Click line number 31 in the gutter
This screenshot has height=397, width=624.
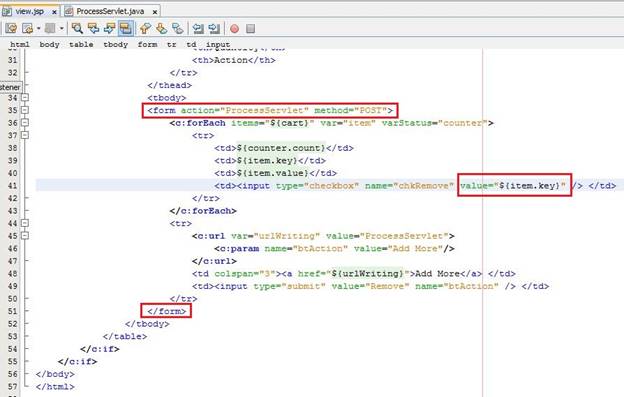[x=13, y=60]
